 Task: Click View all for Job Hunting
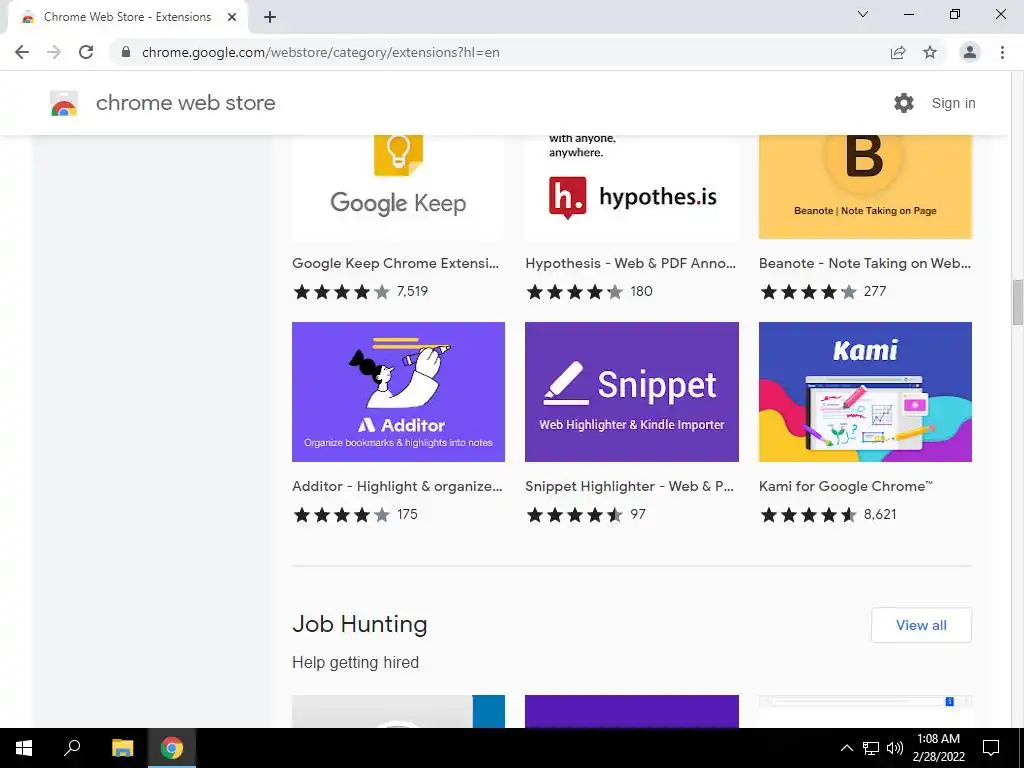[x=921, y=625]
